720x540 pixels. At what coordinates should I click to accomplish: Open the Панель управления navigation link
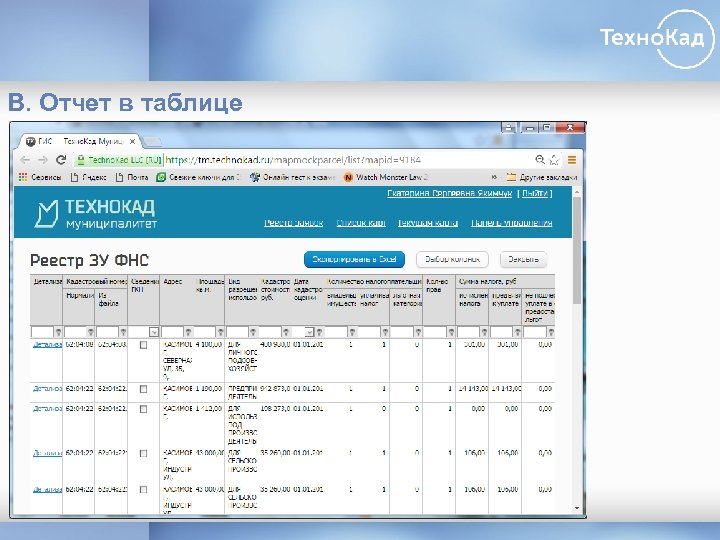pyautogui.click(x=512, y=223)
